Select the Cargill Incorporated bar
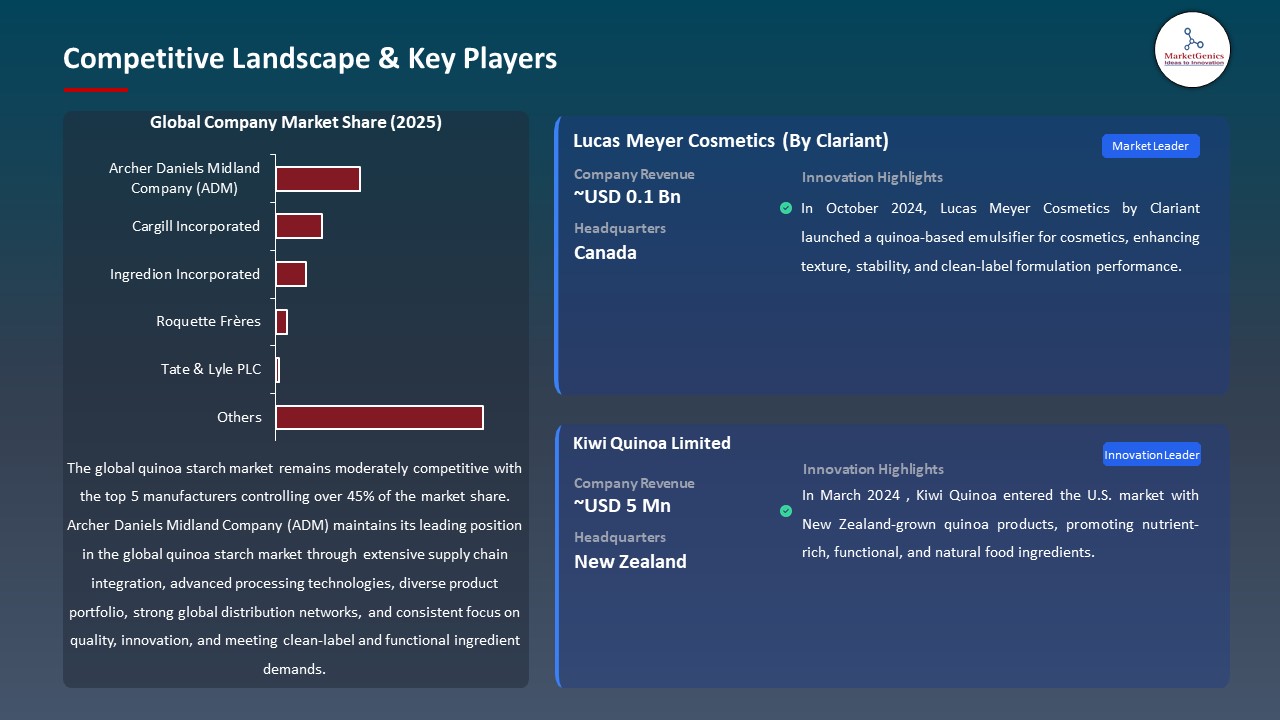Viewport: 1280px width, 720px height. (299, 226)
